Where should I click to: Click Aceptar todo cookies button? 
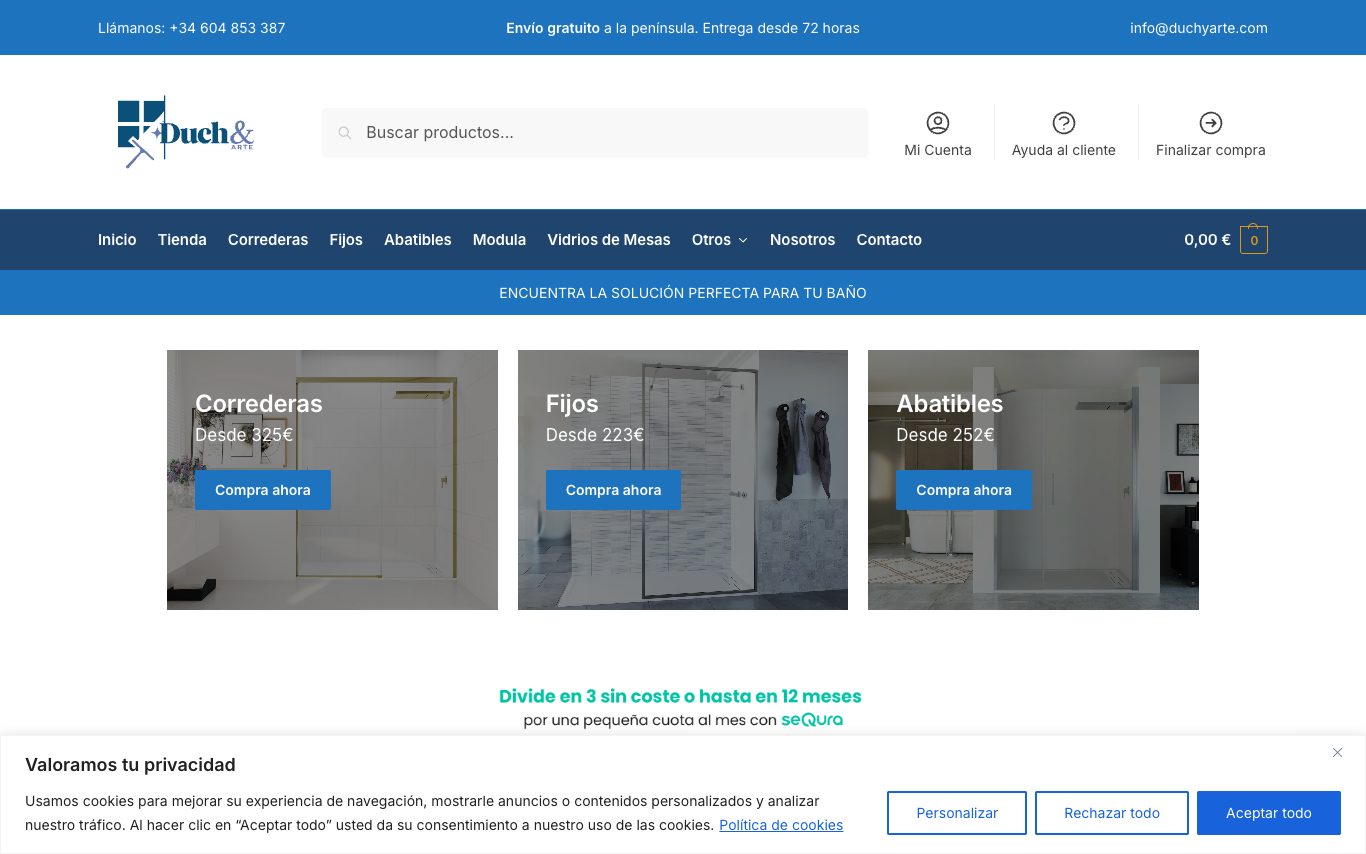click(x=1269, y=813)
